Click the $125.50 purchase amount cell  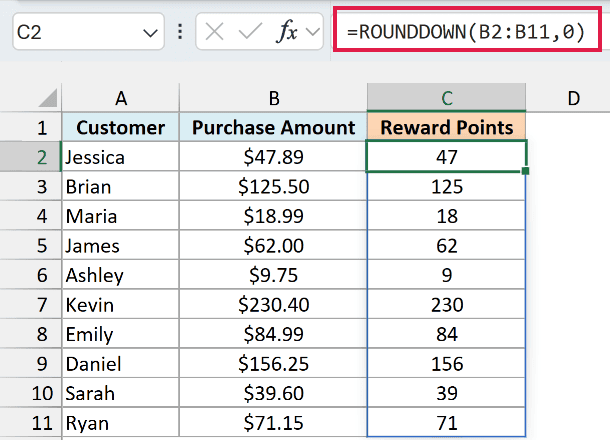point(273,187)
